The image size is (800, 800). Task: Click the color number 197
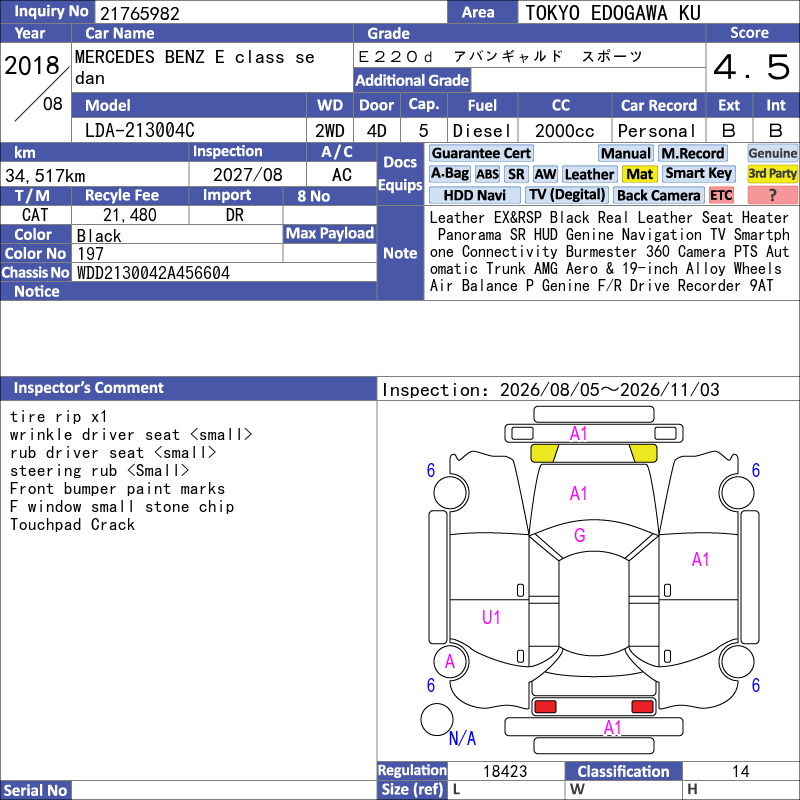[90, 254]
